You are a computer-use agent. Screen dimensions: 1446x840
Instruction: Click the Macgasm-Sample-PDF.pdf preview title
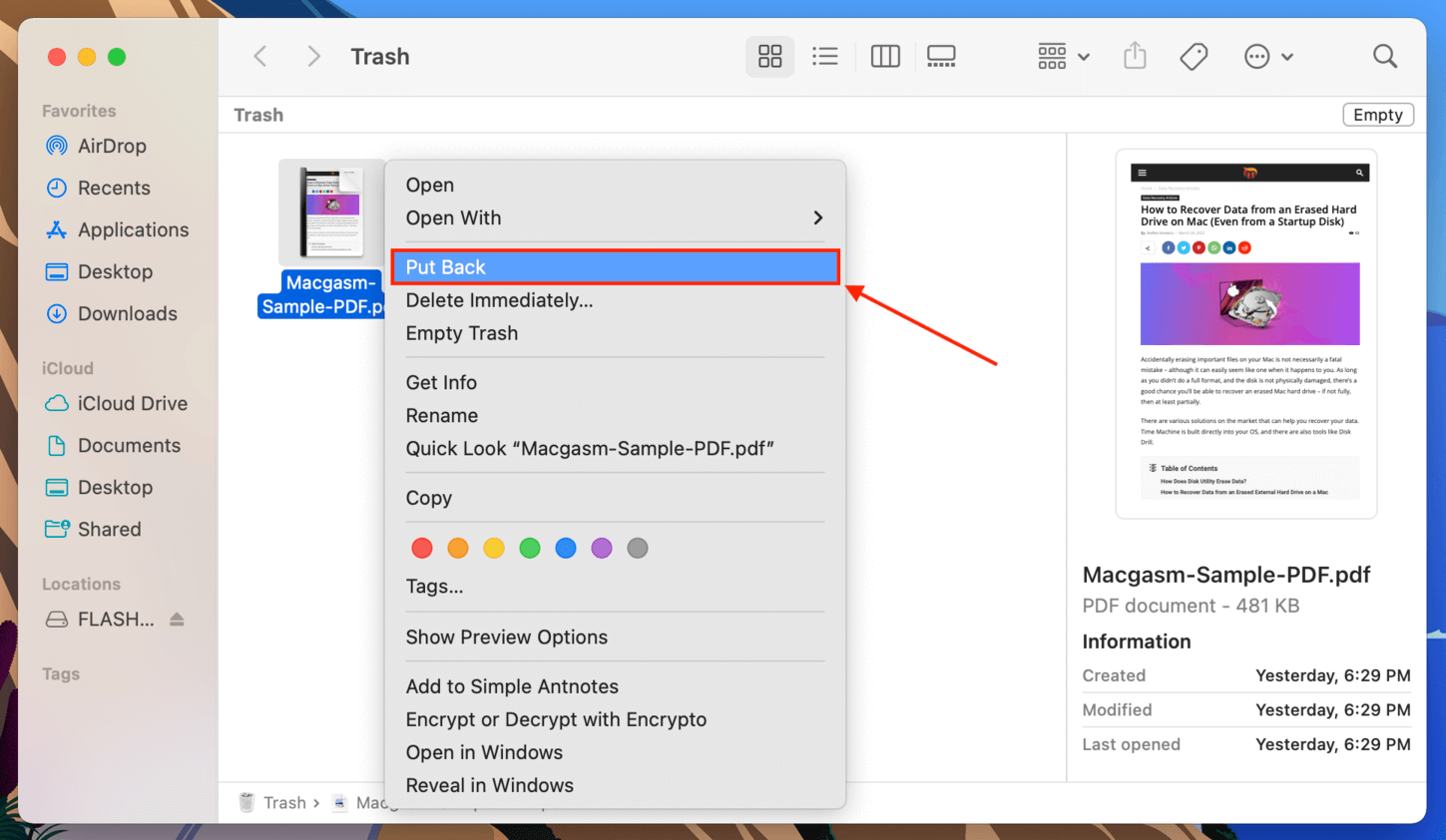pos(1226,575)
